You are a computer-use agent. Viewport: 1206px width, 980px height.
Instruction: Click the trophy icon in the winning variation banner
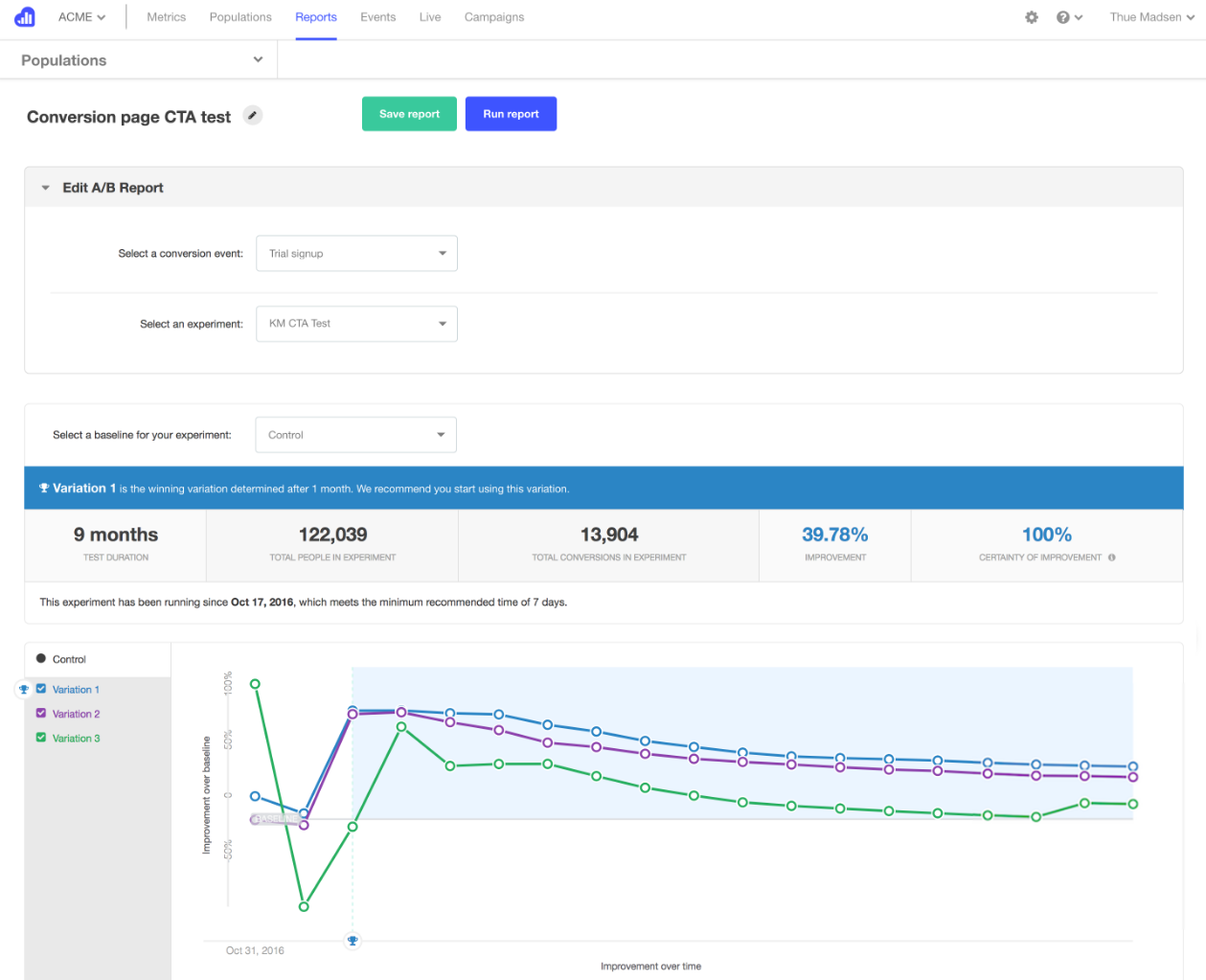click(x=43, y=488)
